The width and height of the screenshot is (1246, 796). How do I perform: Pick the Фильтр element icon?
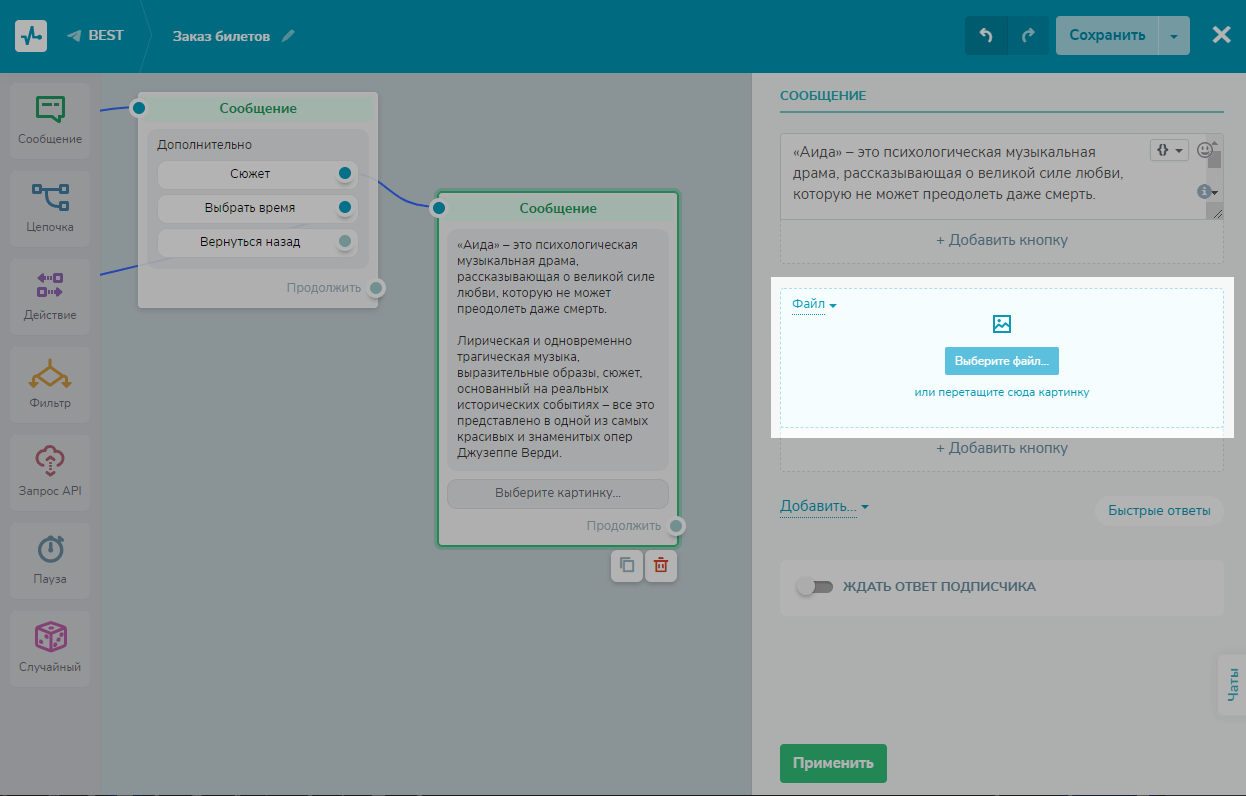(x=50, y=374)
